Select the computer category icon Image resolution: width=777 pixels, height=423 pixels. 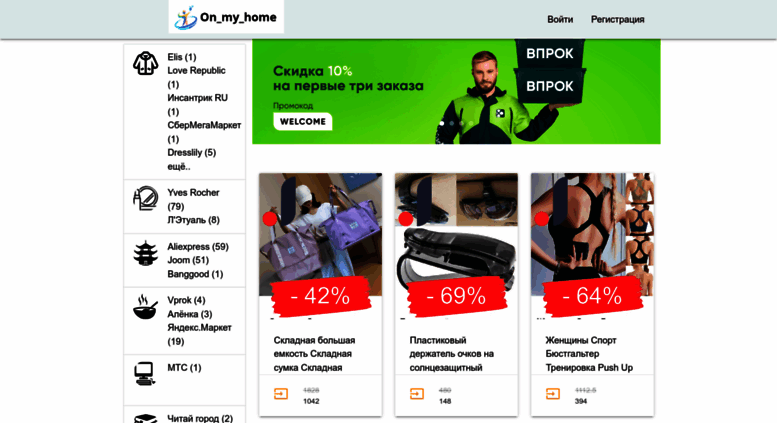click(144, 374)
